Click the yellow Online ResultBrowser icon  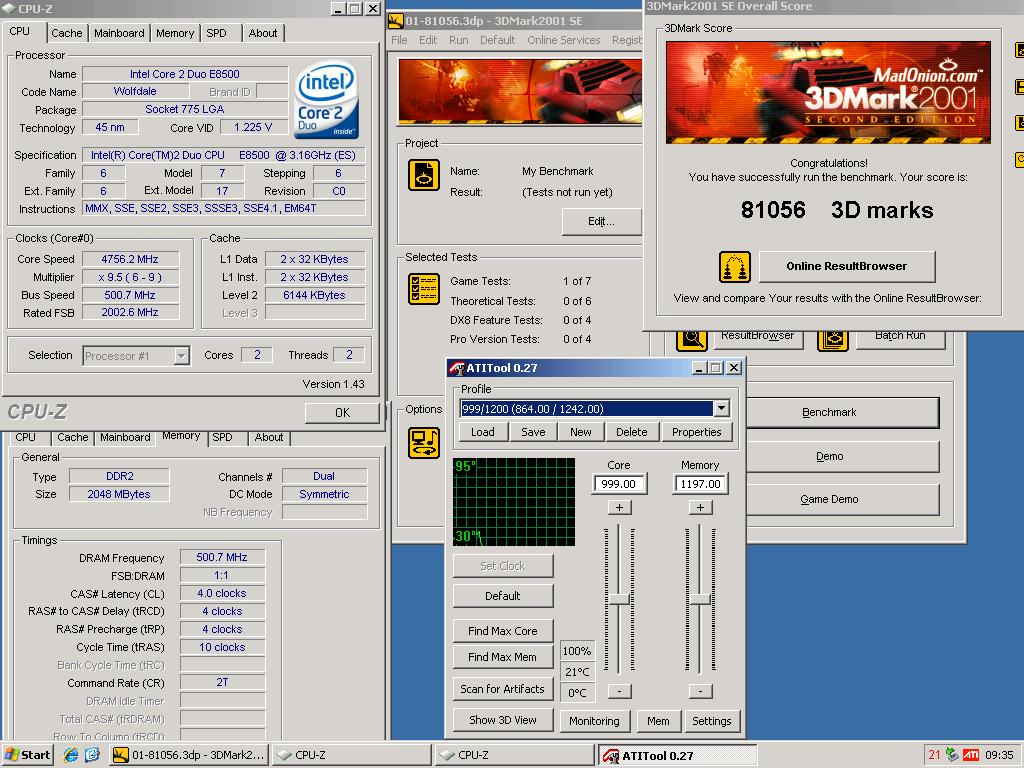735,266
